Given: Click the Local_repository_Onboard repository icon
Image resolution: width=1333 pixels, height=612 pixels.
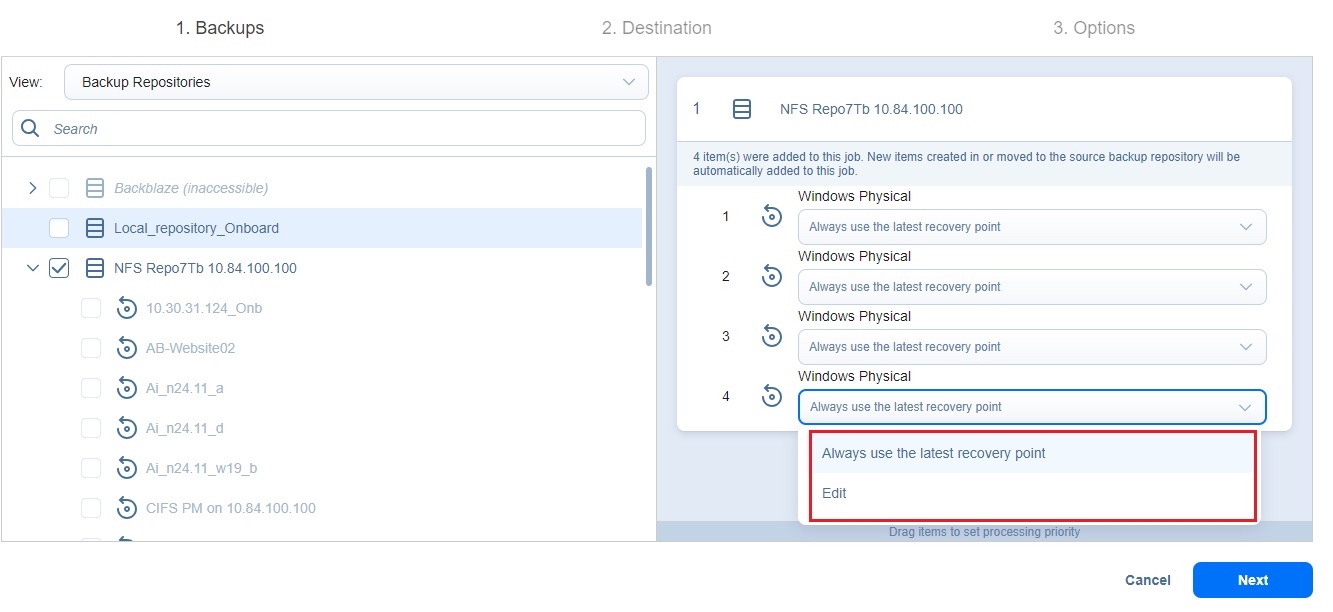Looking at the screenshot, I should pyautogui.click(x=95, y=228).
